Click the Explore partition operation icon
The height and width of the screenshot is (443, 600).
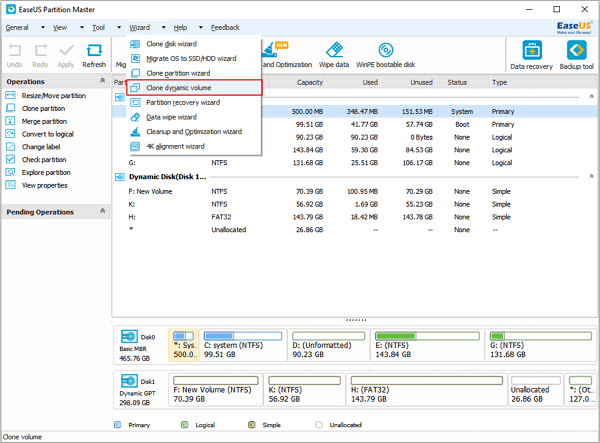pos(10,172)
